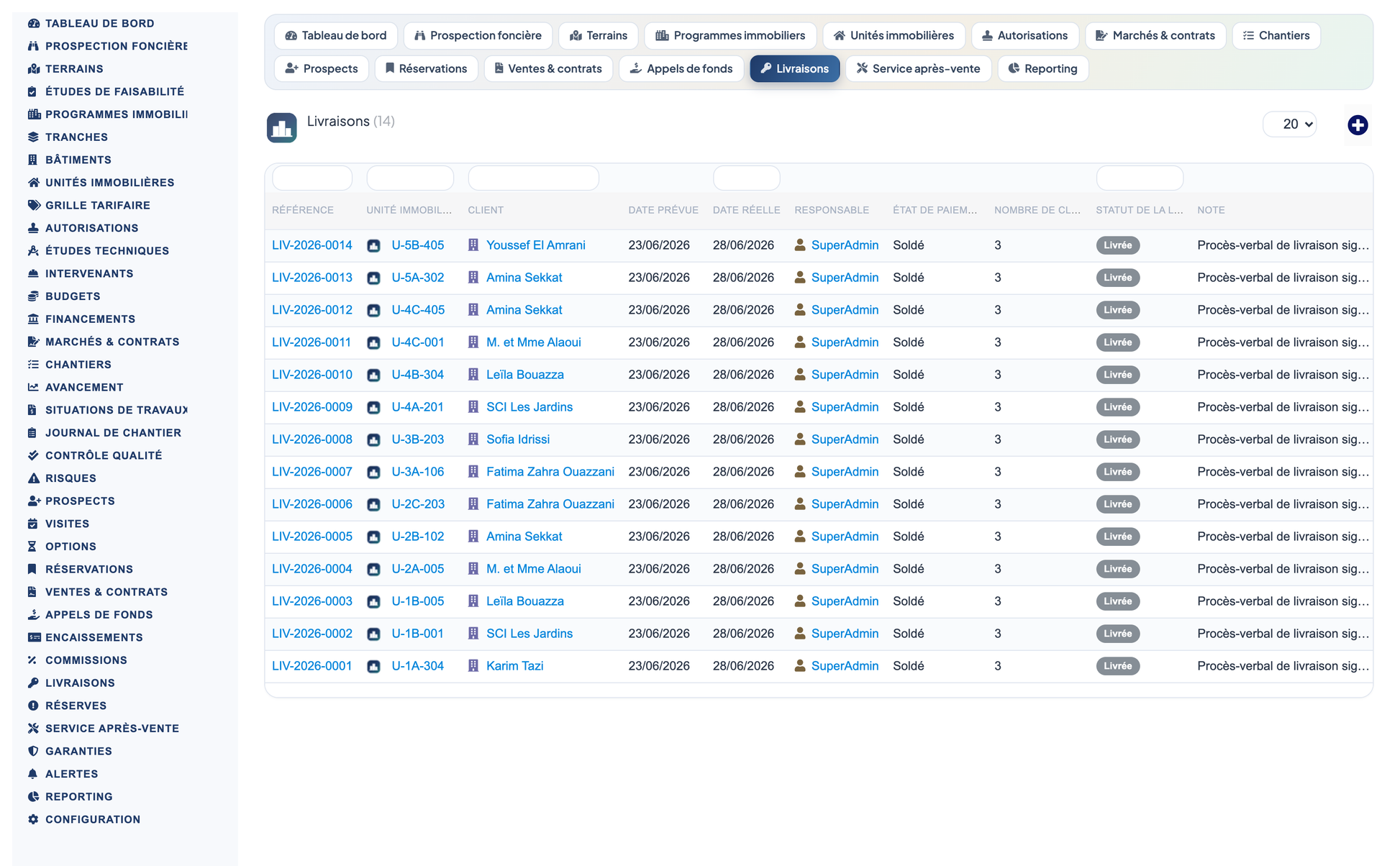This screenshot has height=866, width=1400.
Task: Click Tranches layers icon in sidebar
Action: click(x=33, y=137)
